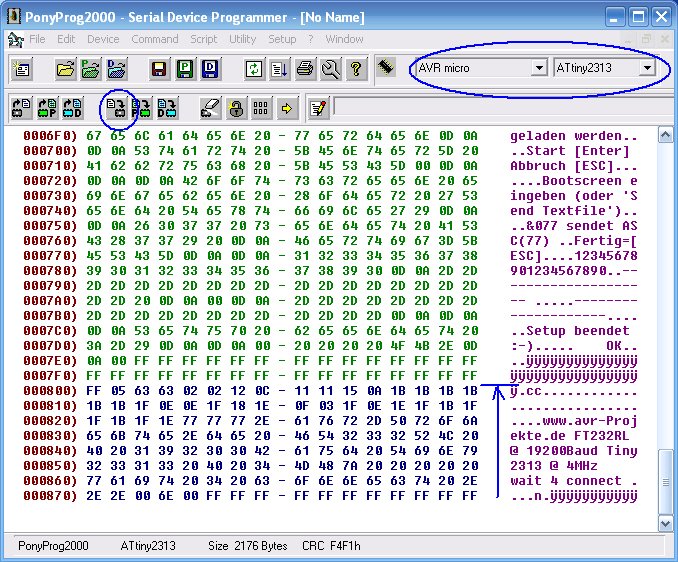
Task: Open a device file with the yellow folder icon
Action: (x=66, y=69)
